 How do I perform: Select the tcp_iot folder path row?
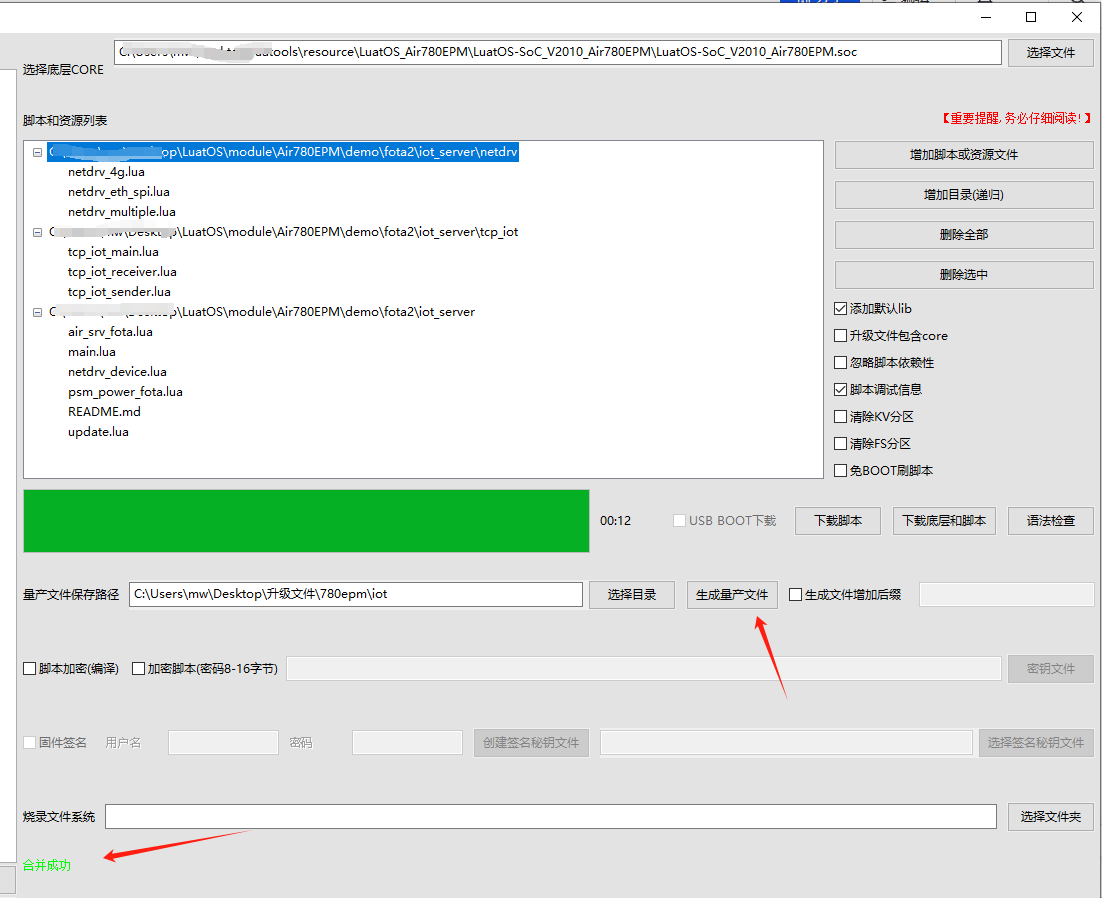point(283,232)
